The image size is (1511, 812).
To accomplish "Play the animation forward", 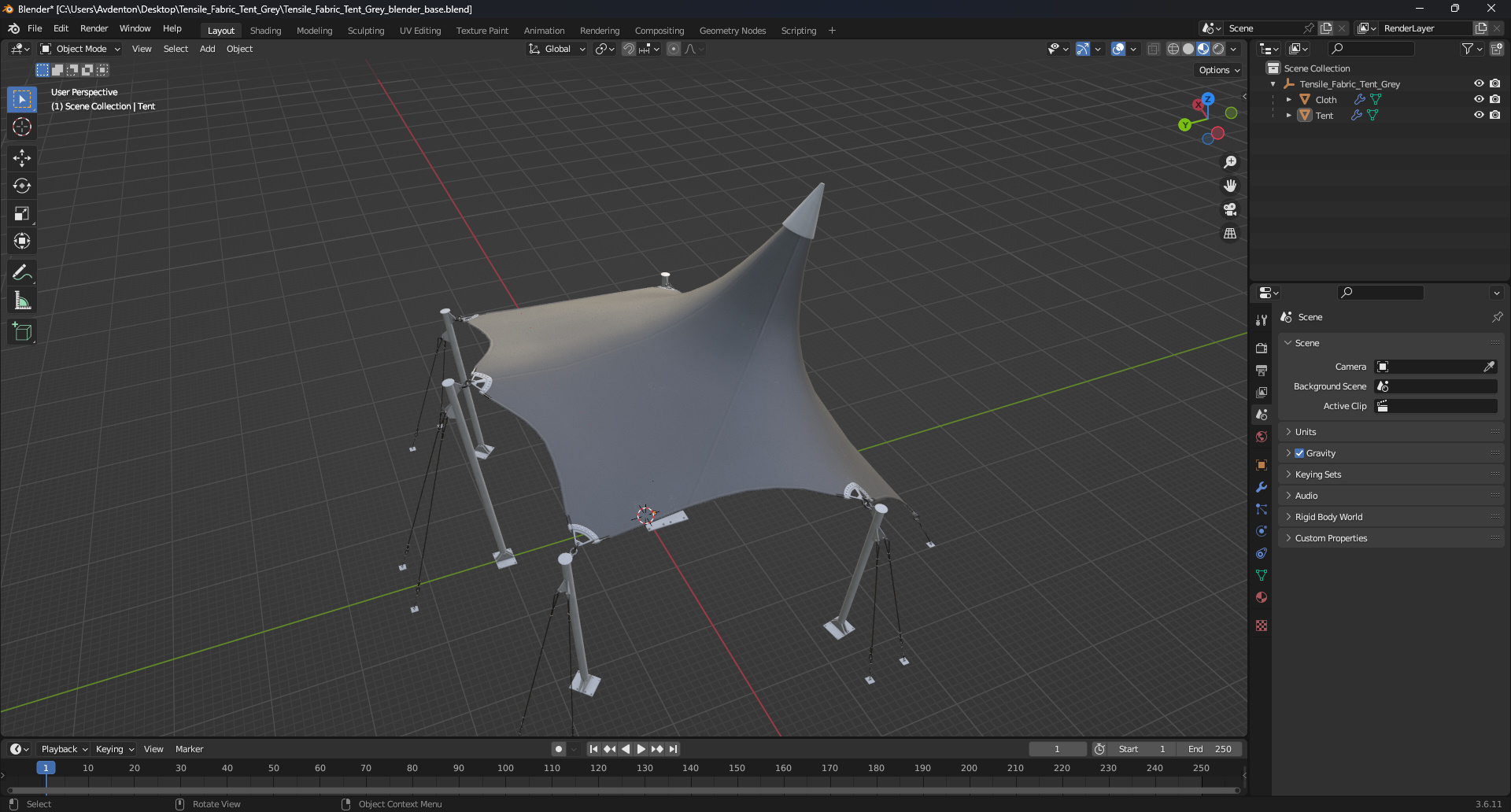I will pyautogui.click(x=641, y=749).
